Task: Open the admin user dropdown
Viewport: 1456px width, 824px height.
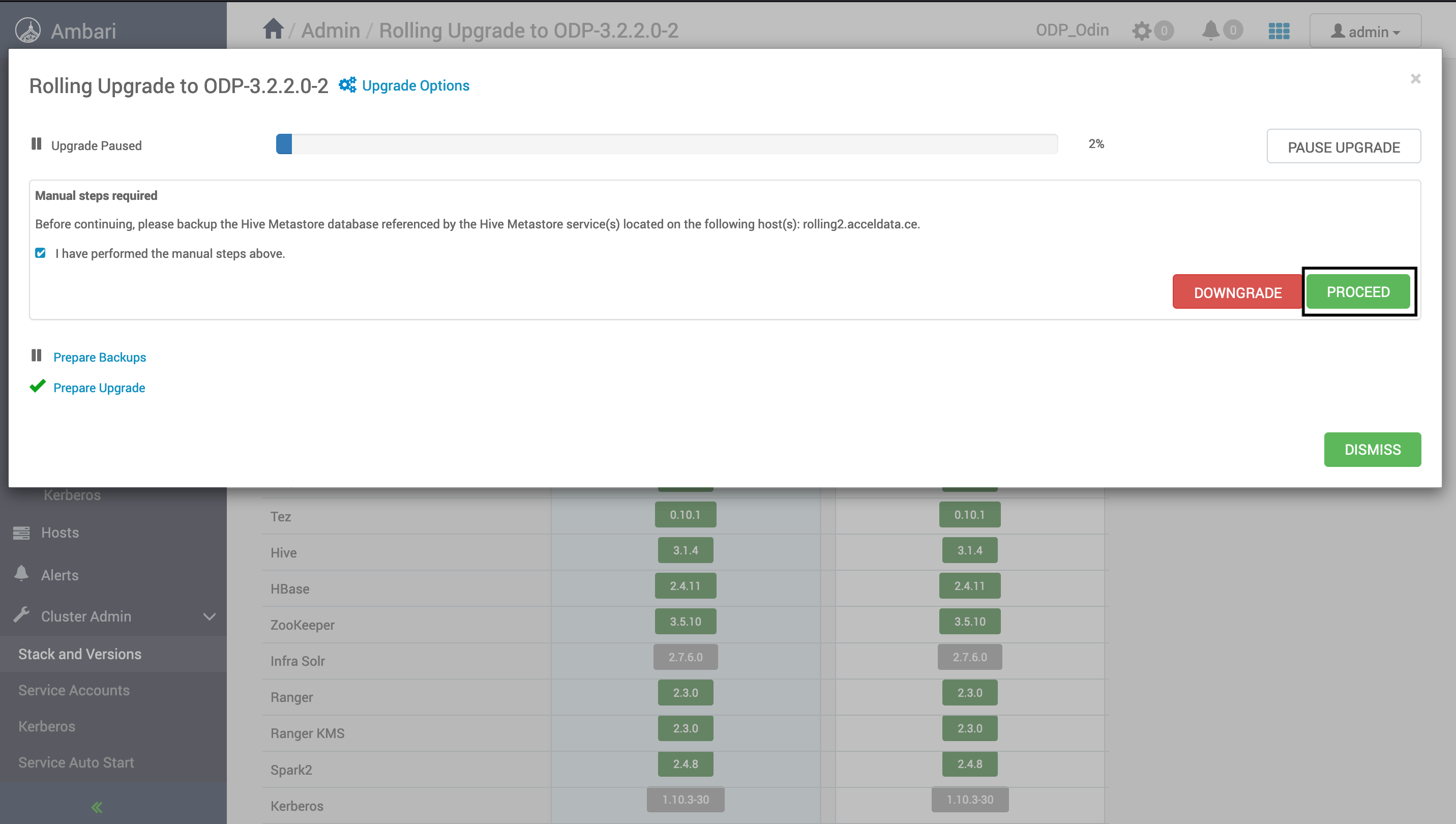Action: click(1365, 31)
